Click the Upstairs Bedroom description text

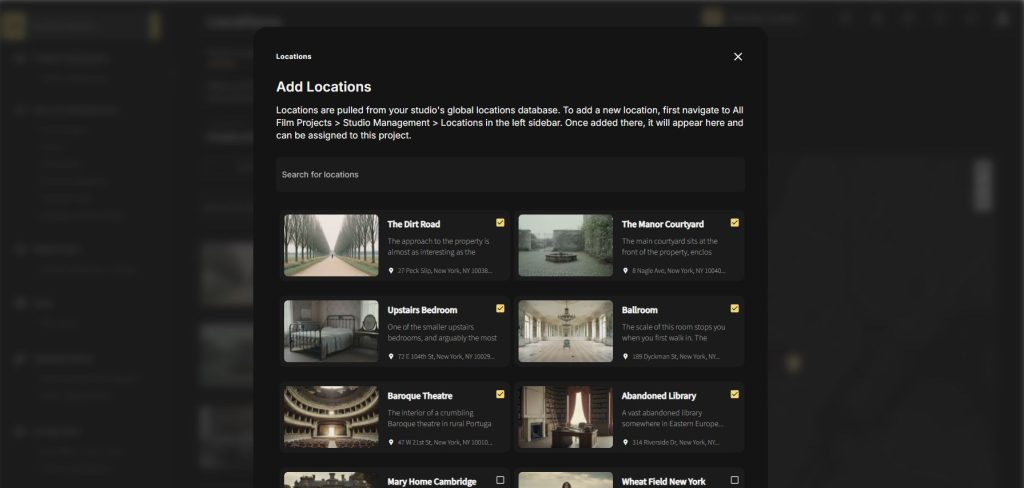tap(442, 333)
